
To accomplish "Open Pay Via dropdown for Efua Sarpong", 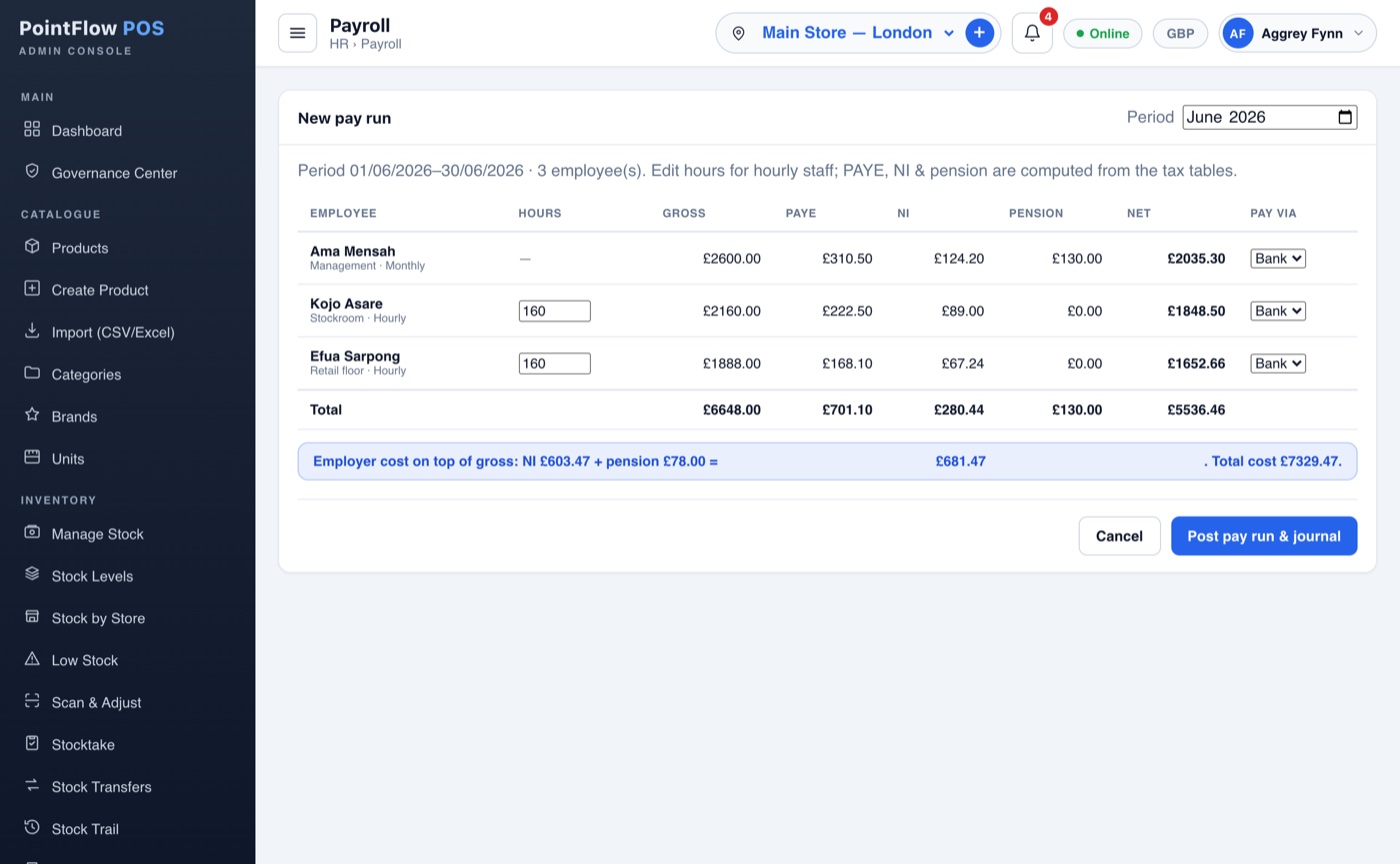I will (1278, 363).
